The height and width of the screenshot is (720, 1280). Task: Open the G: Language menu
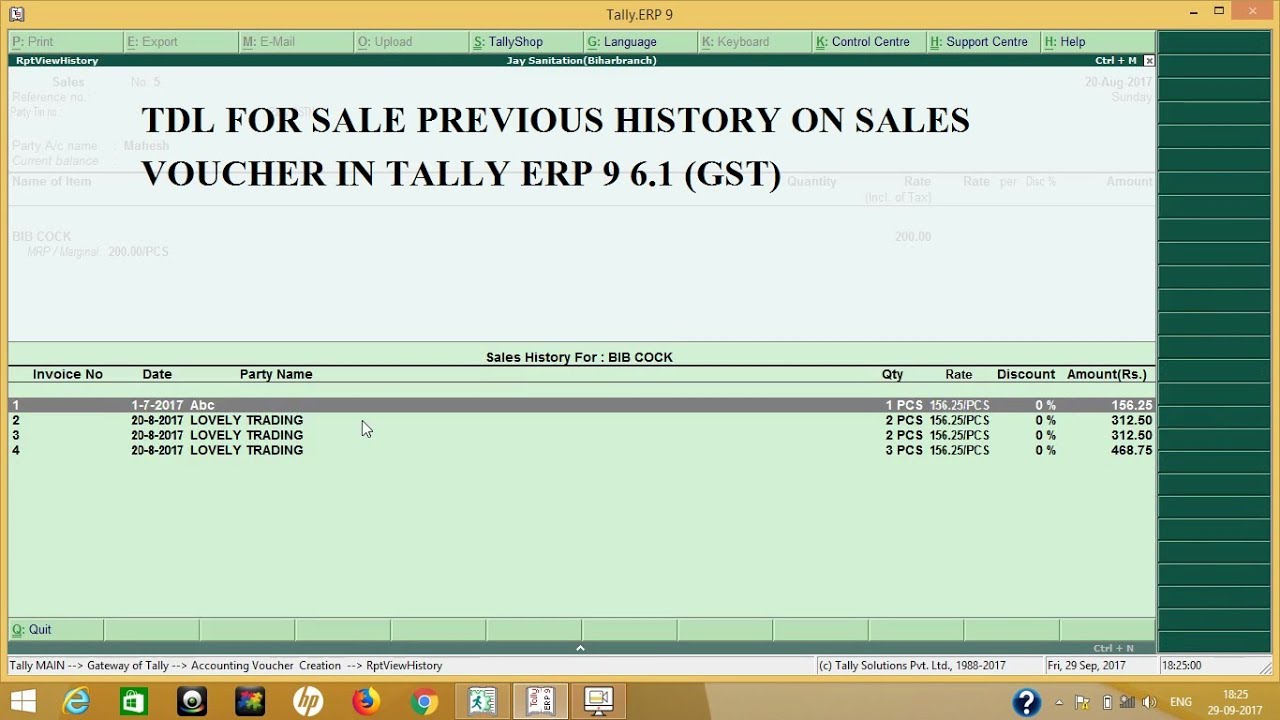pyautogui.click(x=641, y=42)
